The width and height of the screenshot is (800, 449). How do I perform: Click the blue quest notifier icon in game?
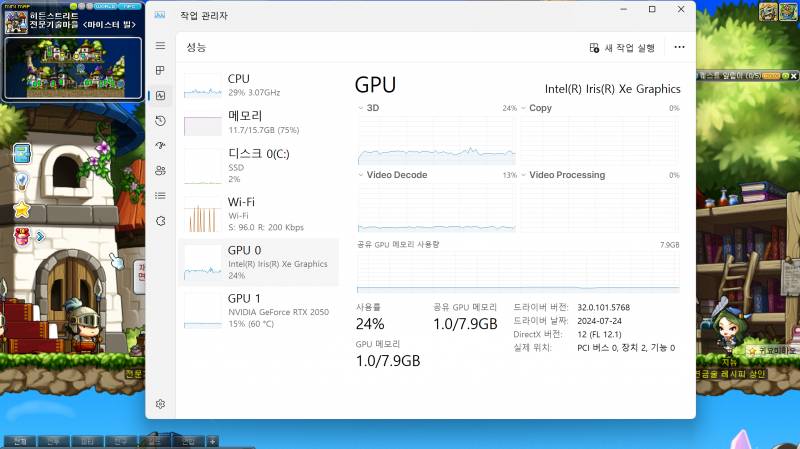click(x=22, y=154)
